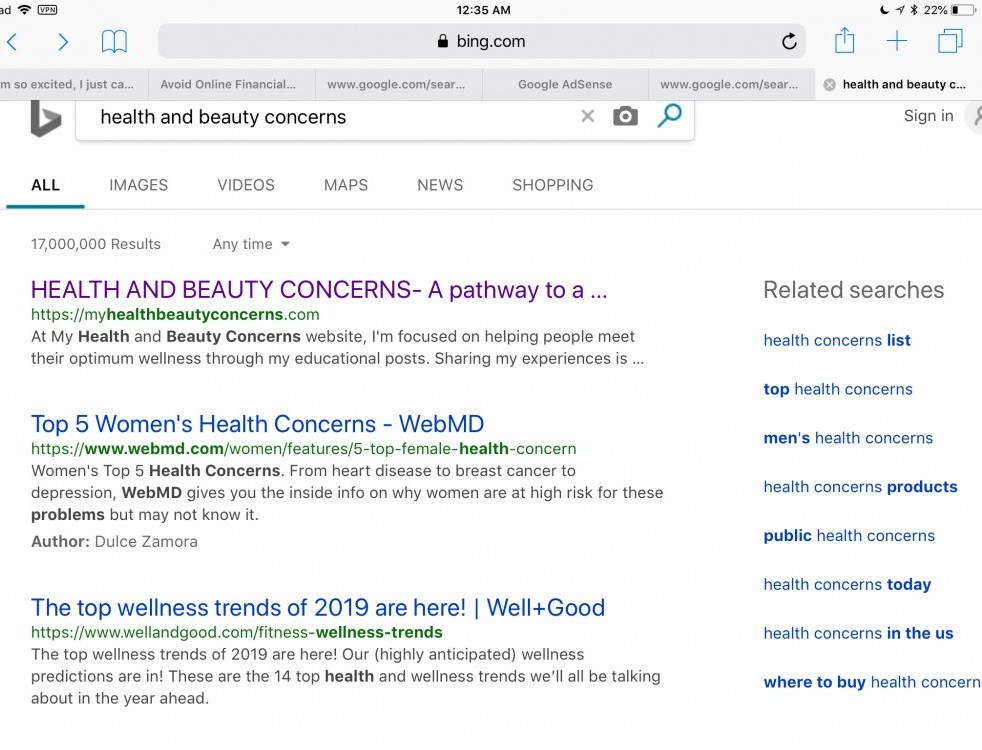This screenshot has height=750, width=982.
Task: Tap the VPN status indicator
Action: 47,9
